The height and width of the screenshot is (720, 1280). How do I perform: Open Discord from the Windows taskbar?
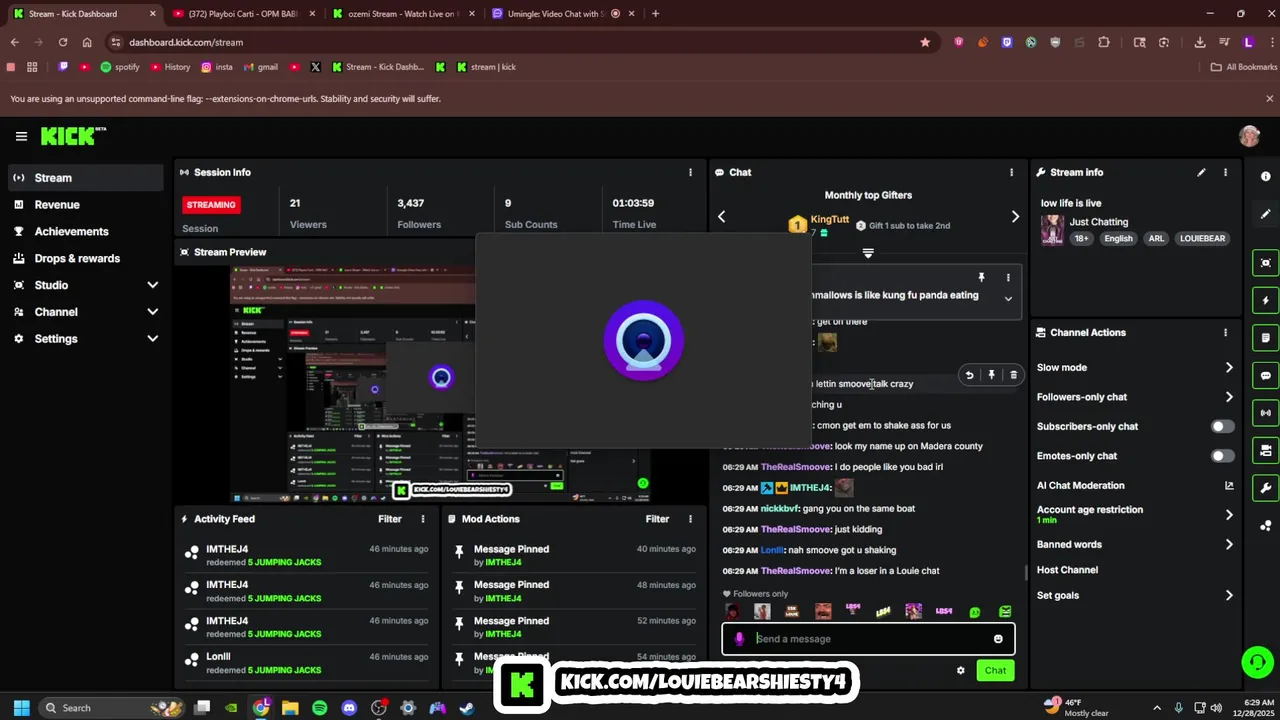349,708
